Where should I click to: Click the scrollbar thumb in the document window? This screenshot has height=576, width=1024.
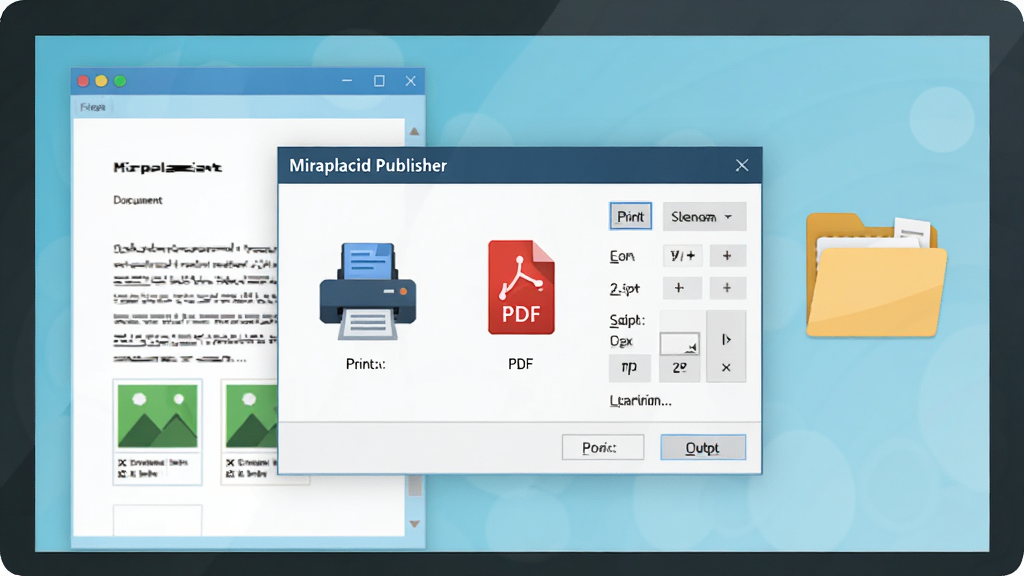pos(414,485)
